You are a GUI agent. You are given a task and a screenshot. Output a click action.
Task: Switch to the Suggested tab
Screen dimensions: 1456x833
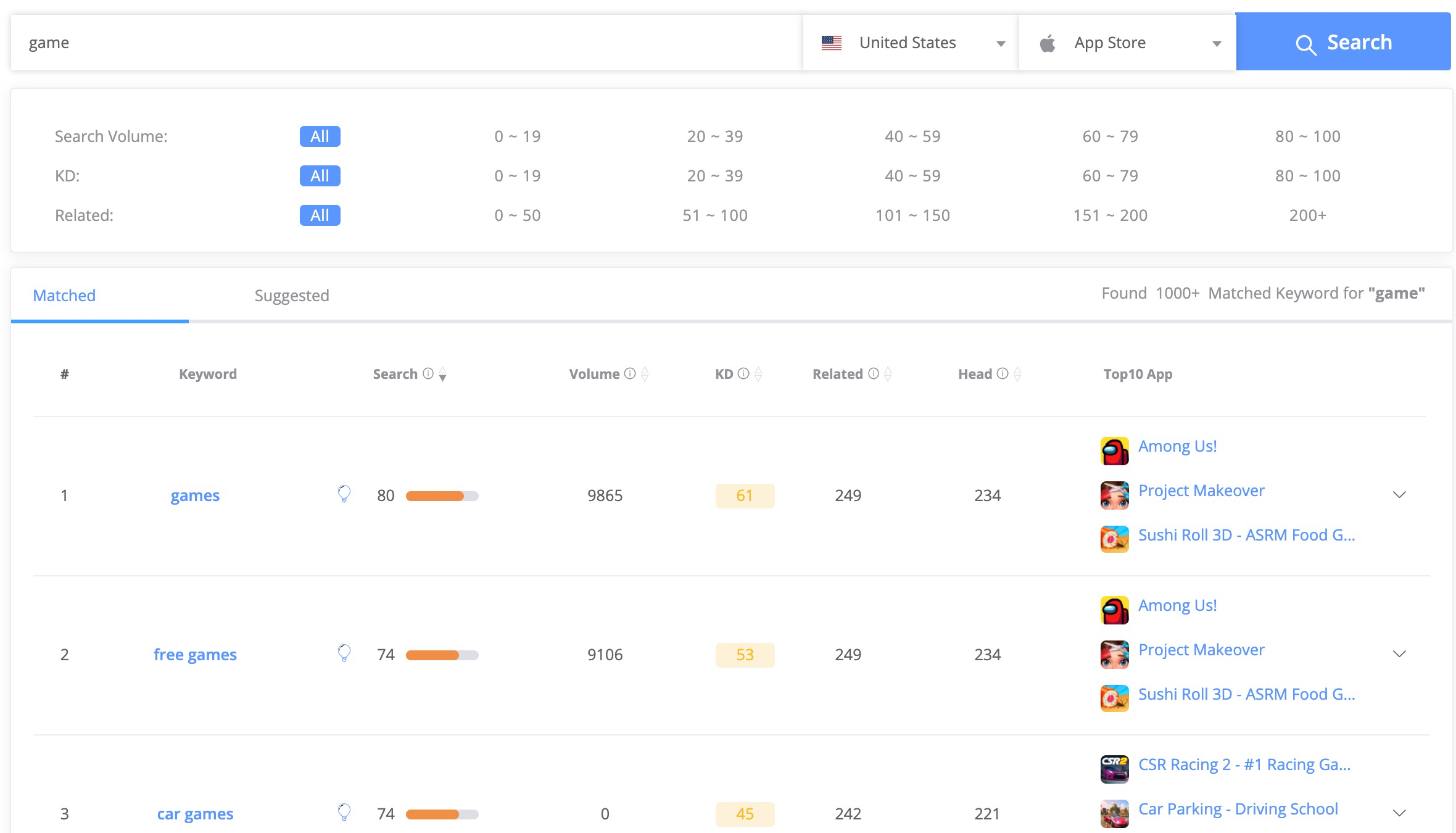[x=292, y=296]
